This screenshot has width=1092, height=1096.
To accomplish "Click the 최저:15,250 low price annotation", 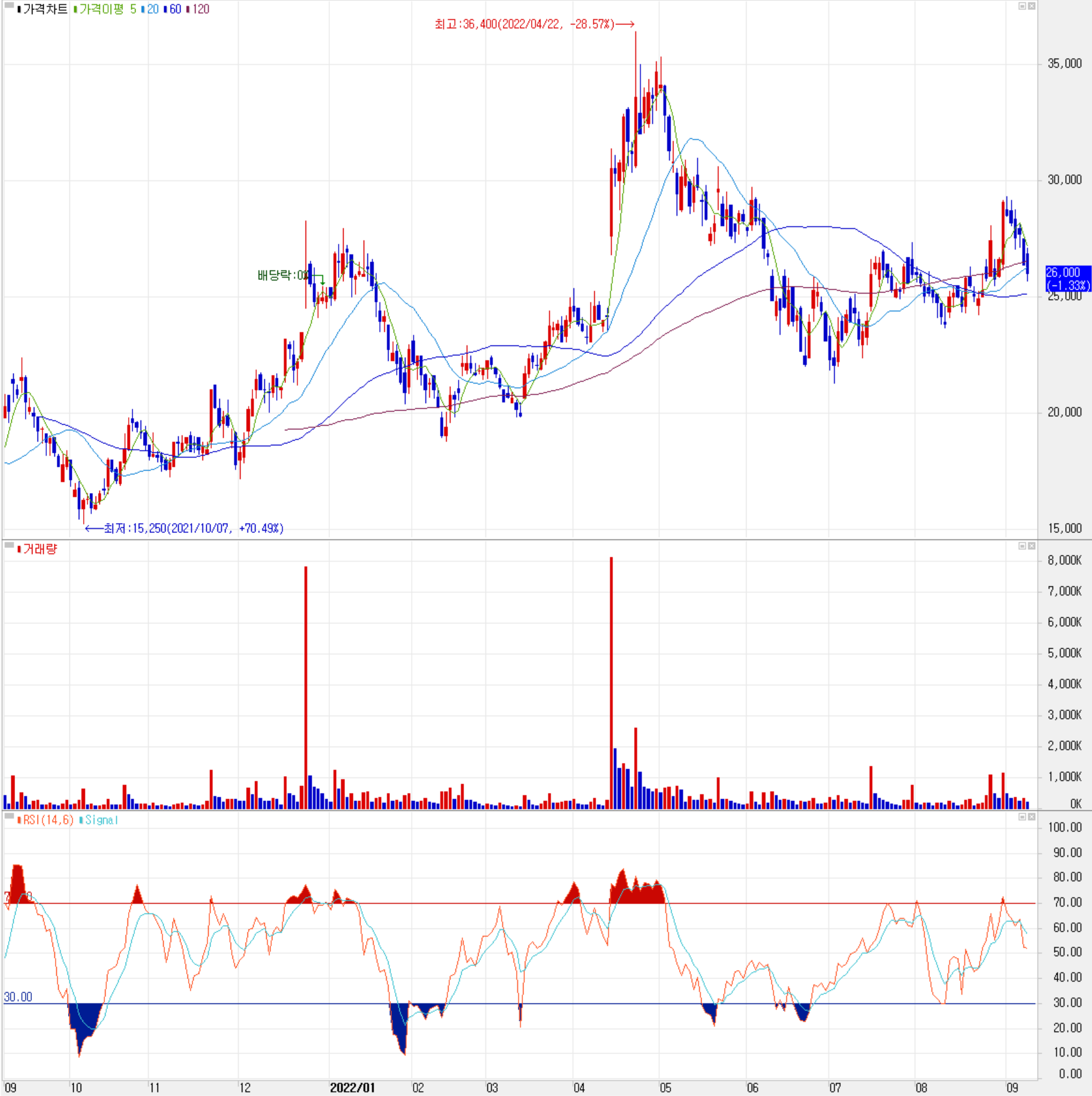I will 184,529.
